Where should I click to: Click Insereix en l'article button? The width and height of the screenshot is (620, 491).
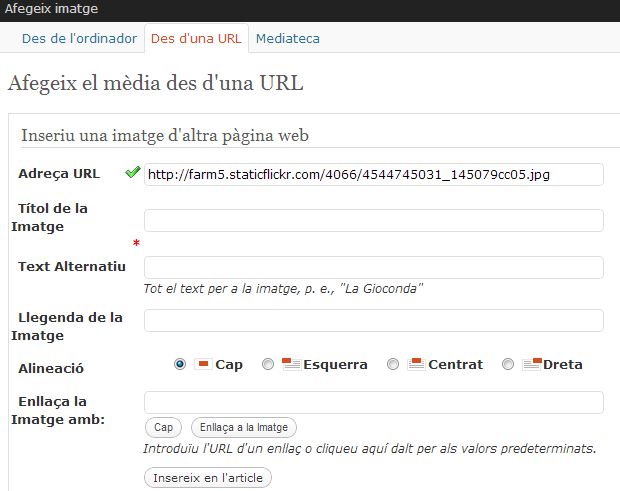point(208,478)
